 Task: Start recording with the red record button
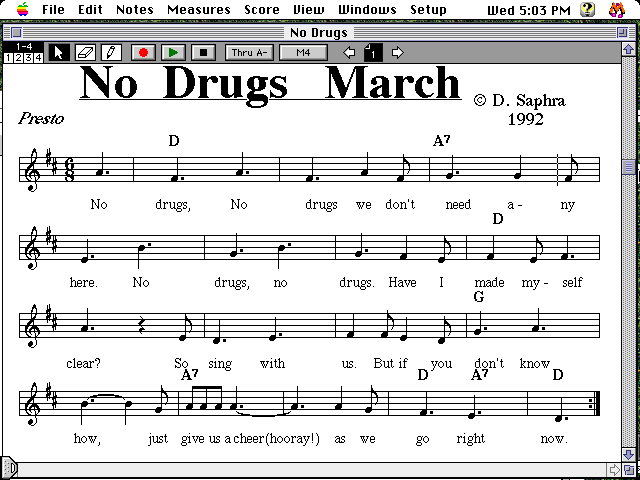[x=143, y=53]
